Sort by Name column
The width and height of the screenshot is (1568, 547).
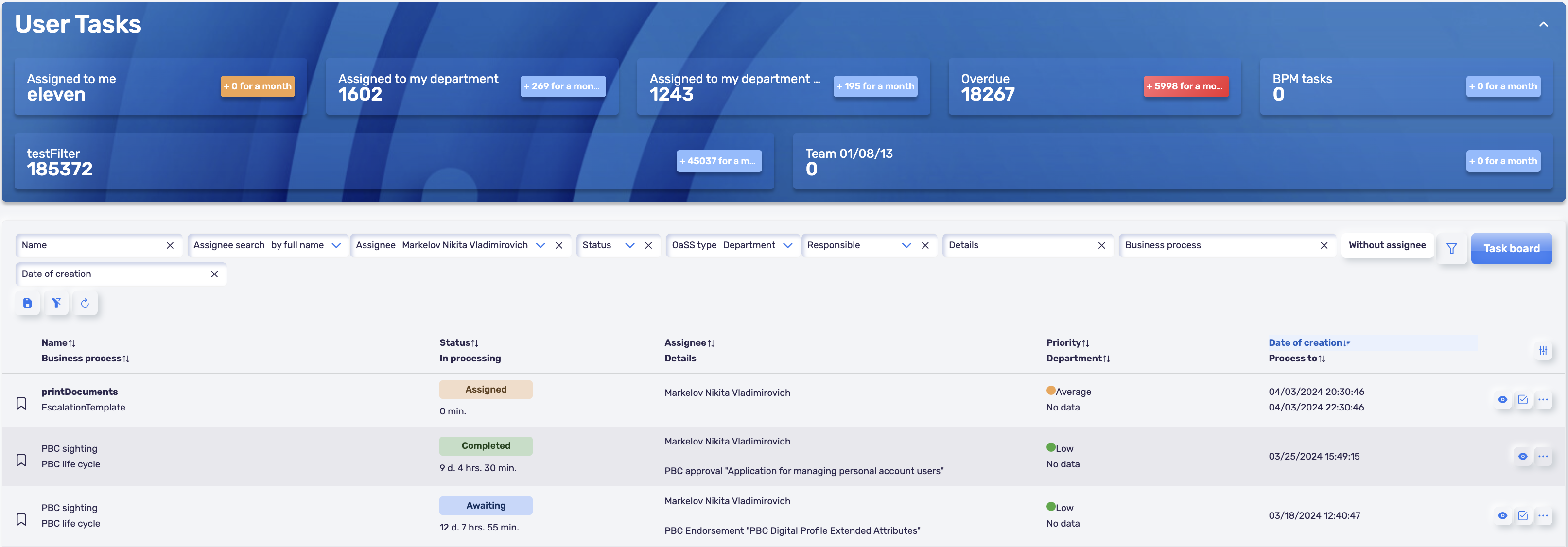click(x=58, y=342)
